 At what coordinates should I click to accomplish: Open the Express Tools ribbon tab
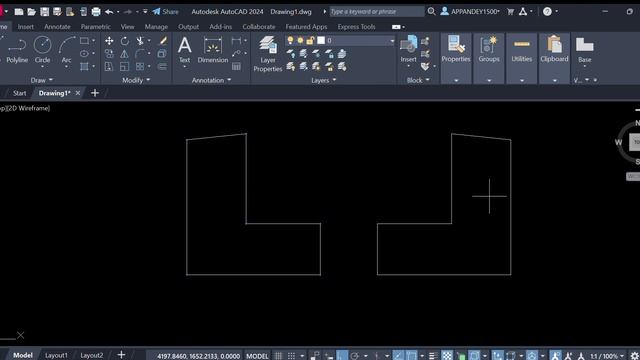[356, 27]
